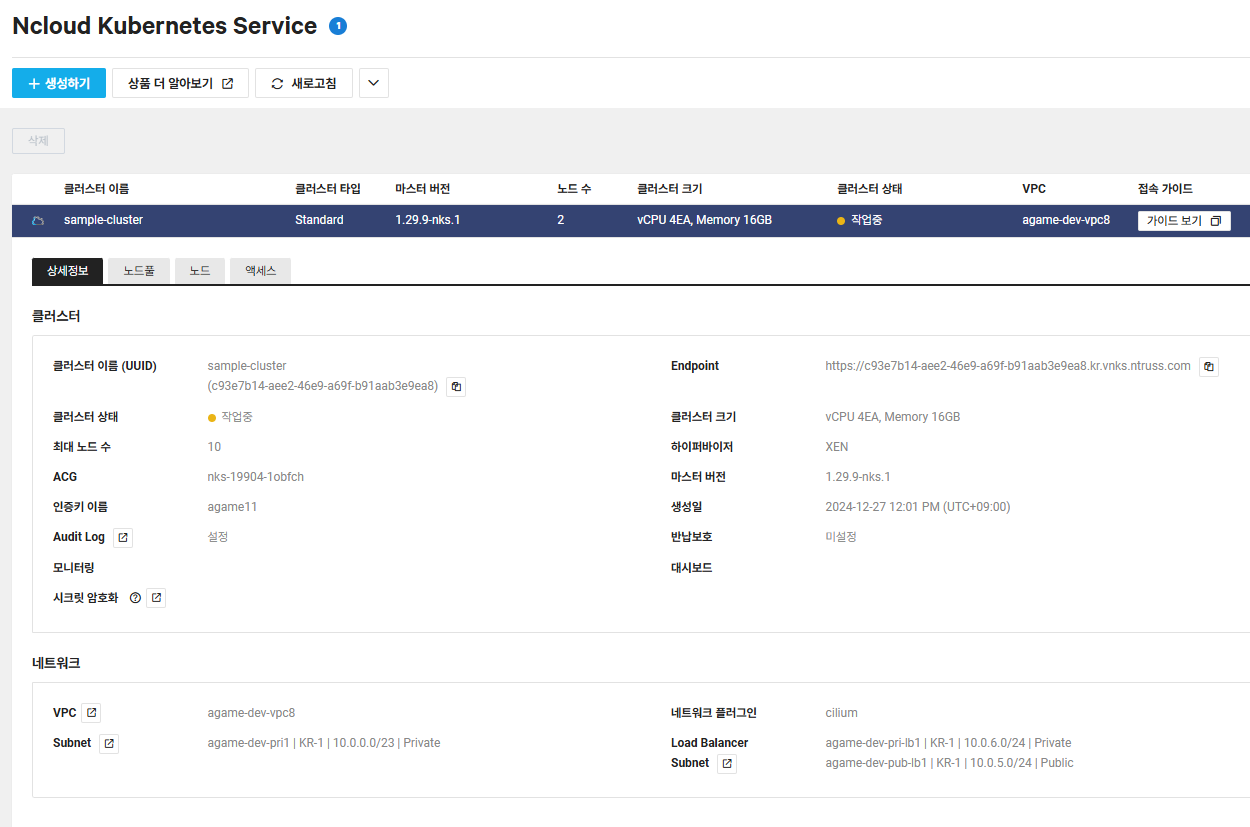Click the agame-dev-pub-lb1 load balancer subnet
Viewport: 1250px width, 827px height.
[x=950, y=763]
